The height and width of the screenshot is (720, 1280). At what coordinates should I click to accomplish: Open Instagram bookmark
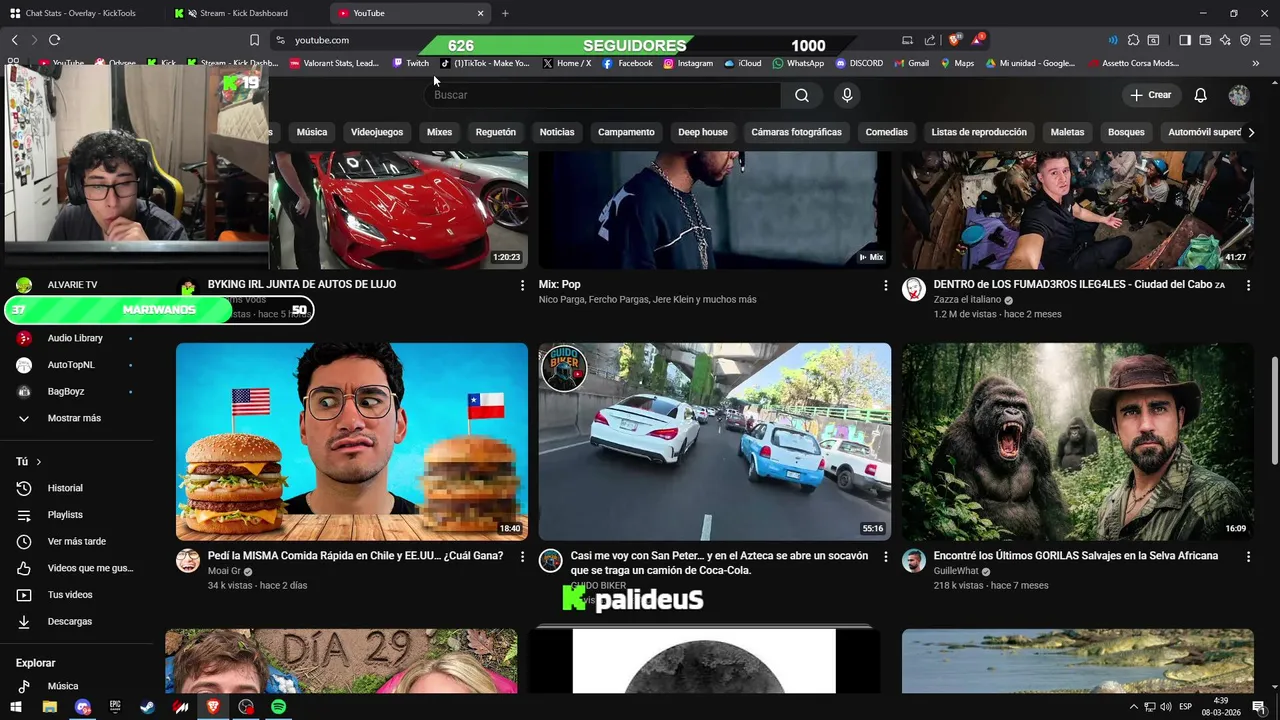[688, 63]
